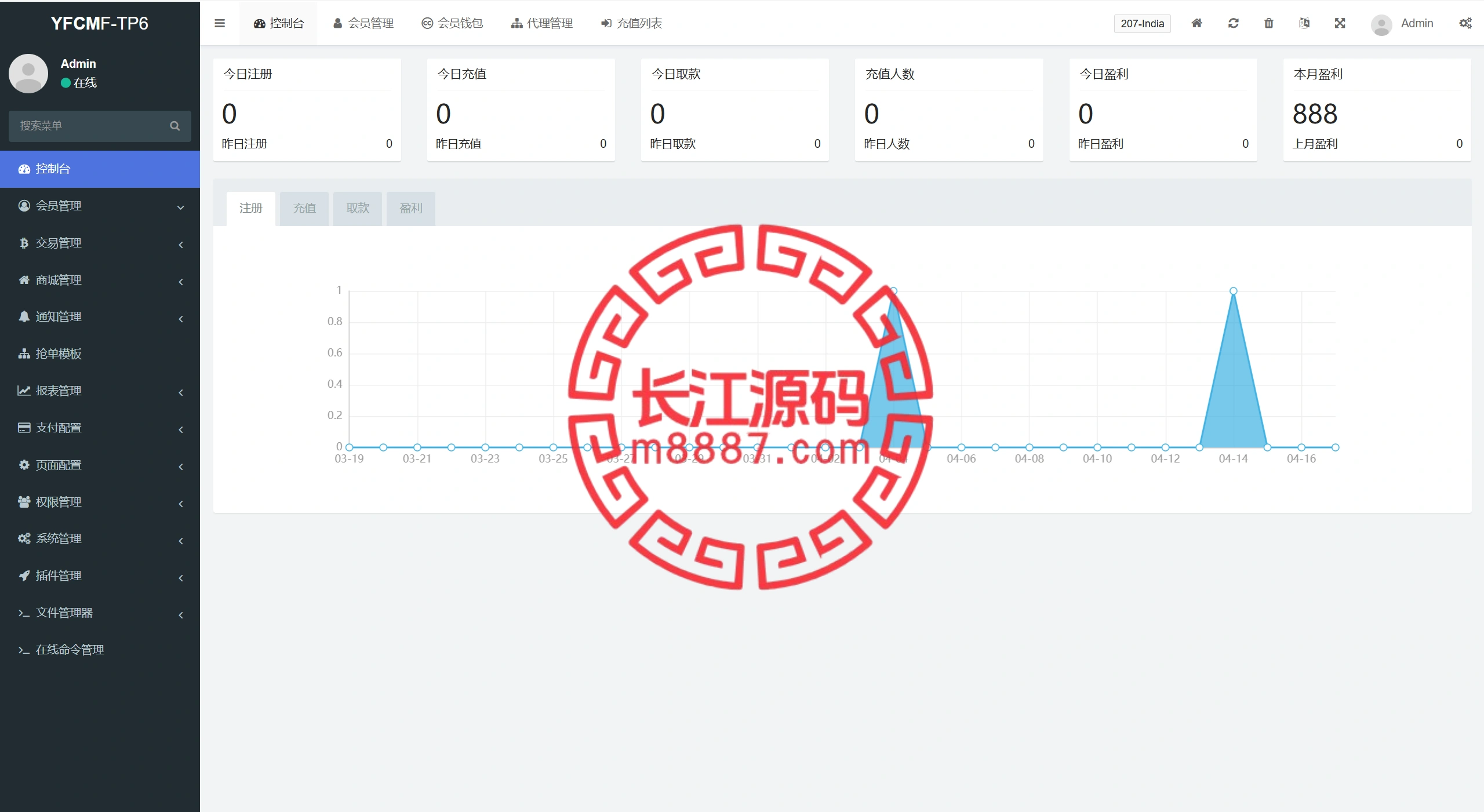1484x812 pixels.
Task: Collapse the 会员管理 sidebar chevron
Action: 181,207
